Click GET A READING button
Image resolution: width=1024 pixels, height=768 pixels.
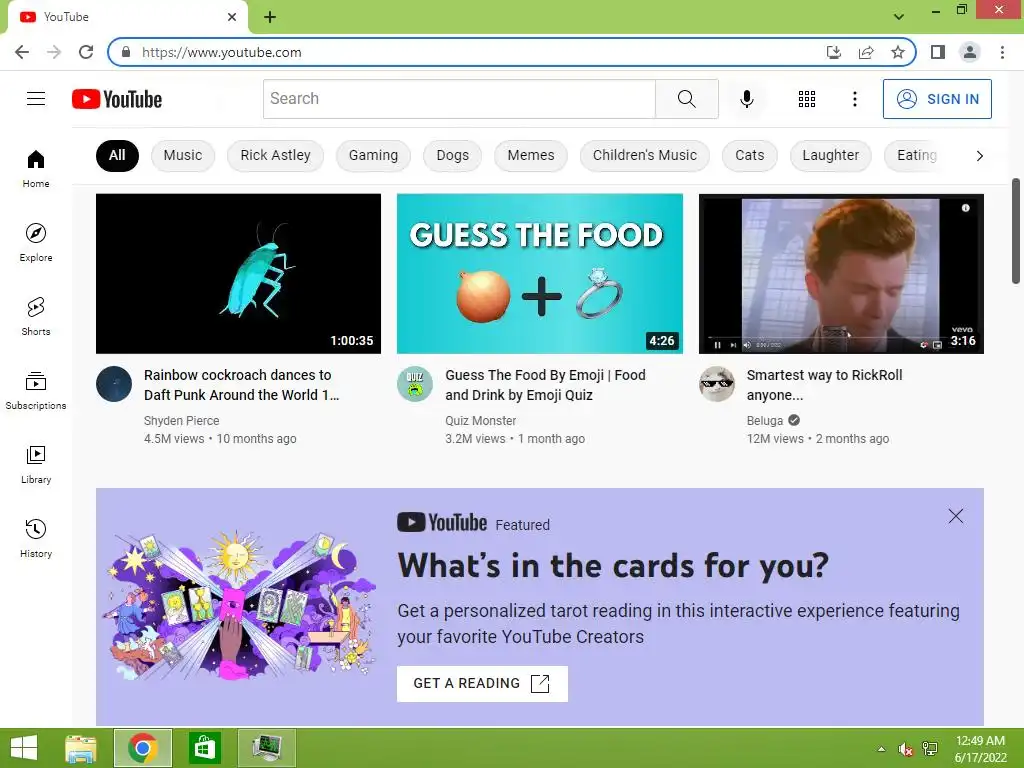click(x=482, y=684)
